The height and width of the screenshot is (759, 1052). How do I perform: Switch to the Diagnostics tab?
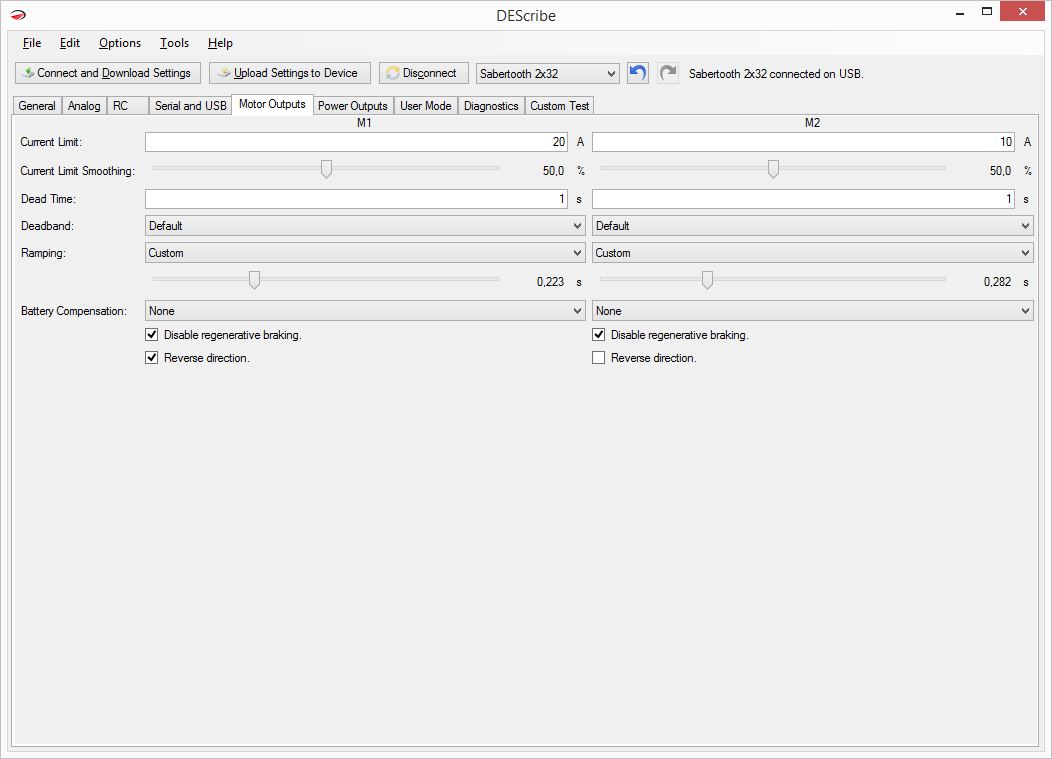click(491, 106)
